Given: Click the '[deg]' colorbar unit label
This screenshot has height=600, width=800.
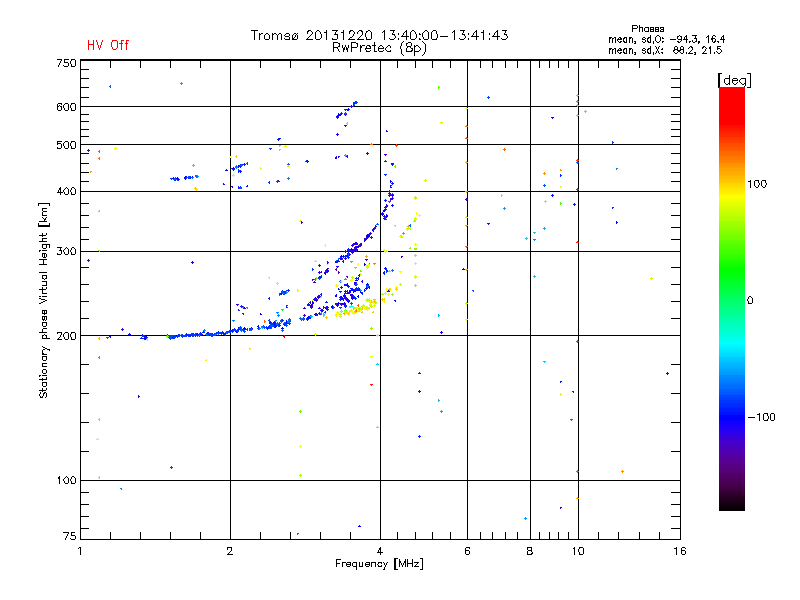Looking at the screenshot, I should click(x=734, y=81).
